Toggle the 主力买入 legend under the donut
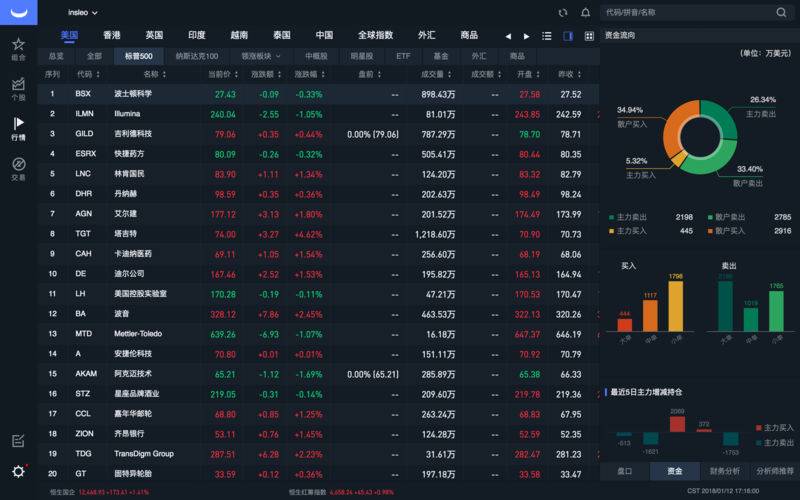The height and width of the screenshot is (500, 800). click(x=628, y=231)
